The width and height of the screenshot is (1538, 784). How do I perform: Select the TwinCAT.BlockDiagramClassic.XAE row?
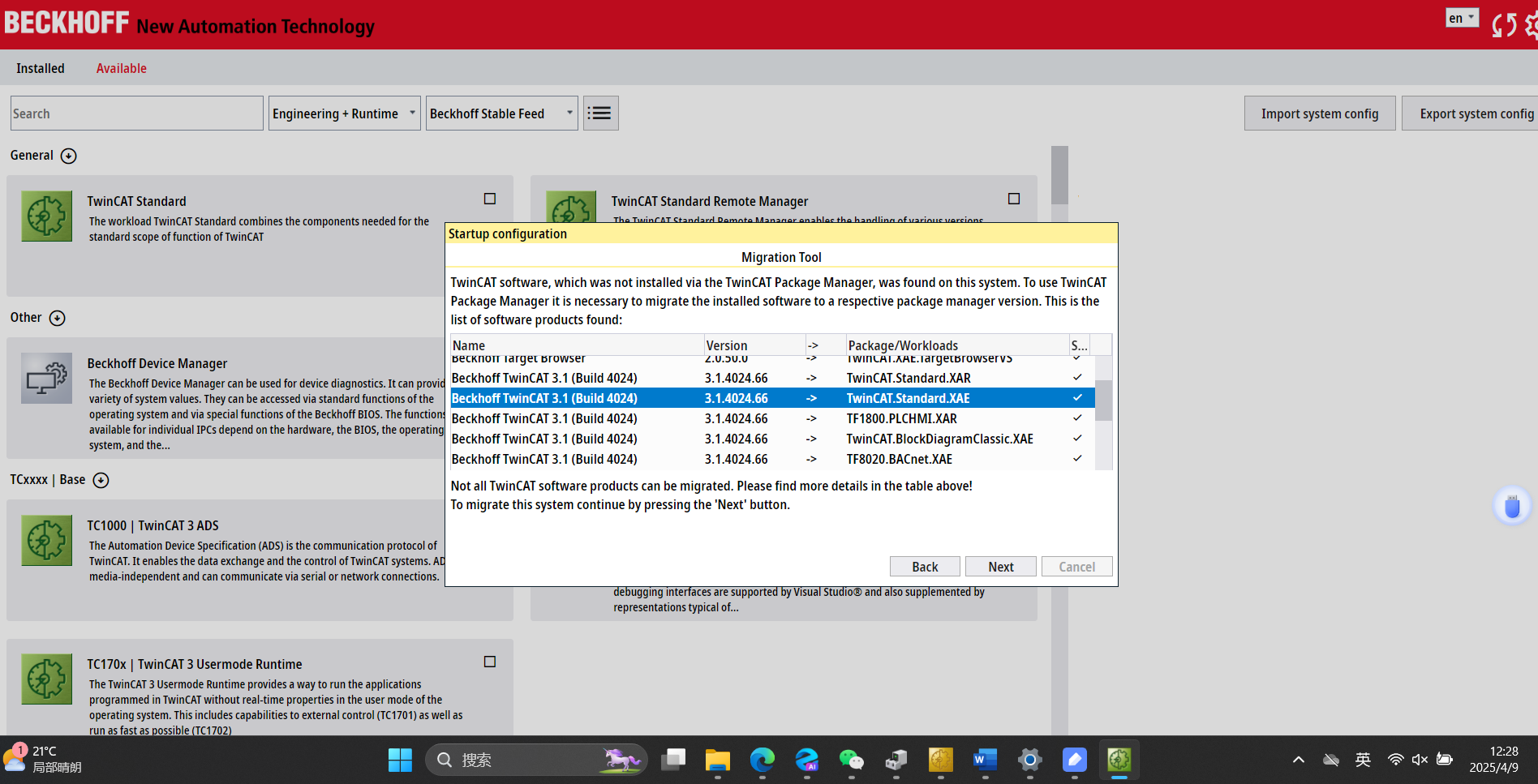coord(772,439)
